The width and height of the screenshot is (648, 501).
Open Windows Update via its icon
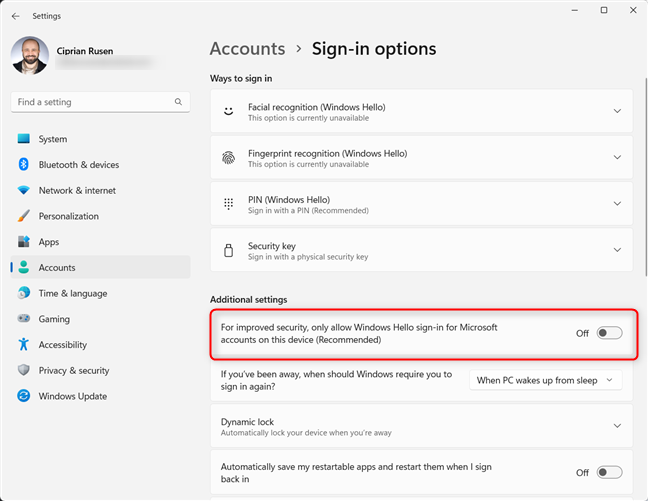pyautogui.click(x=24, y=396)
